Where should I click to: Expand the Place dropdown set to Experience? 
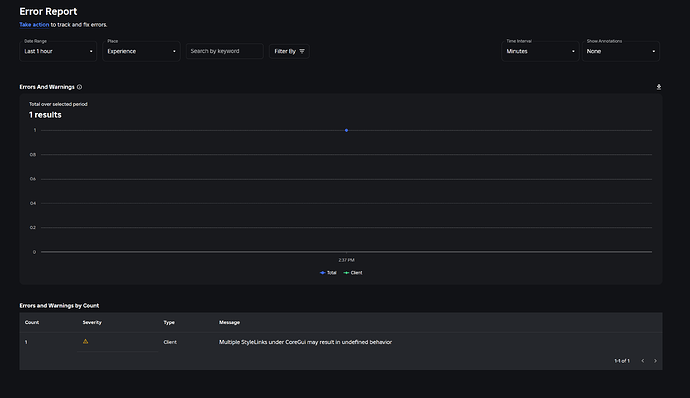(141, 51)
